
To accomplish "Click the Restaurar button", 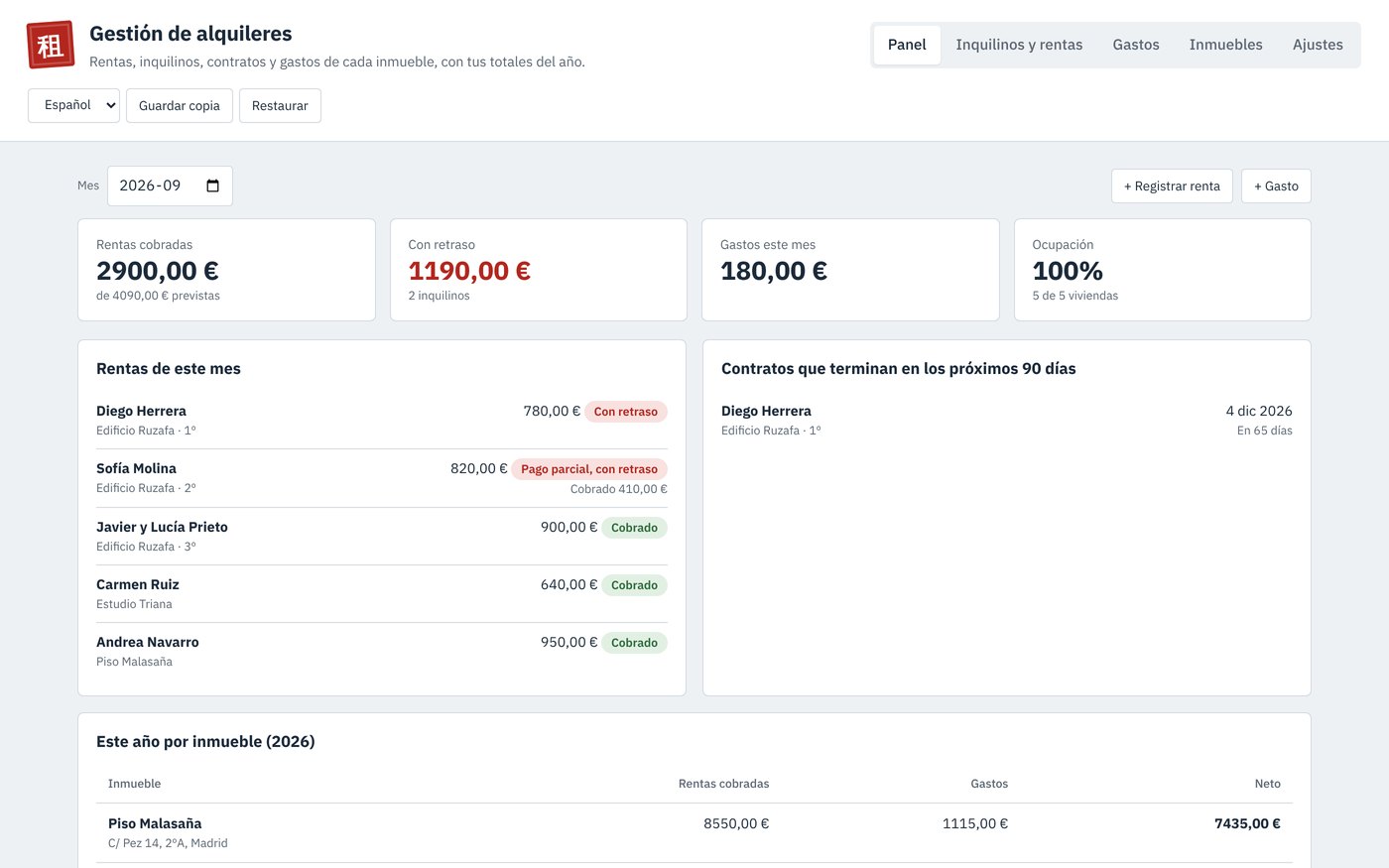I will pos(280,105).
